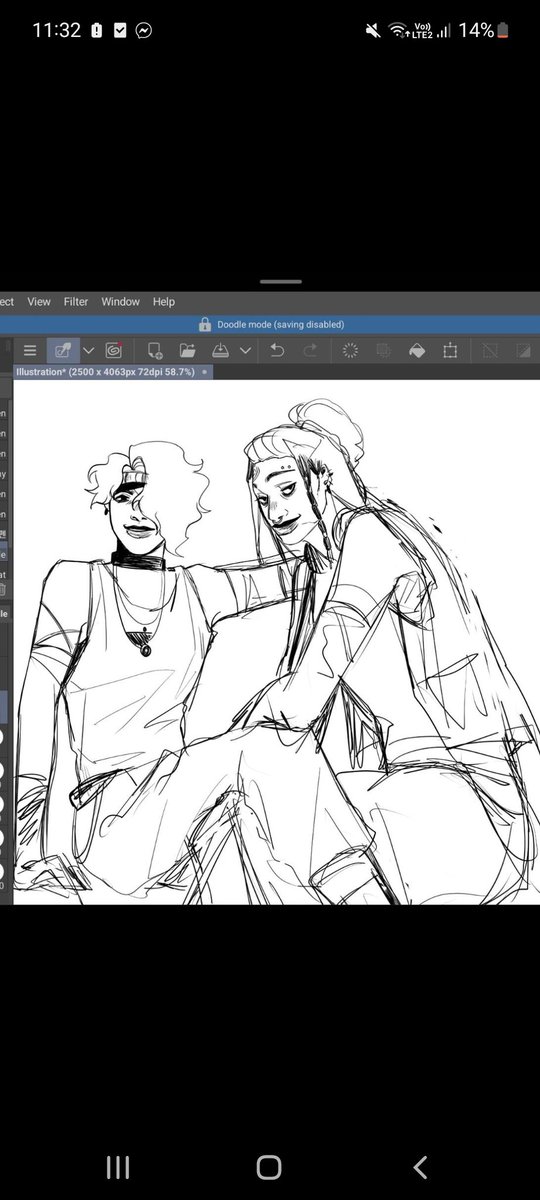Click on the drawing canvas

point(276,642)
